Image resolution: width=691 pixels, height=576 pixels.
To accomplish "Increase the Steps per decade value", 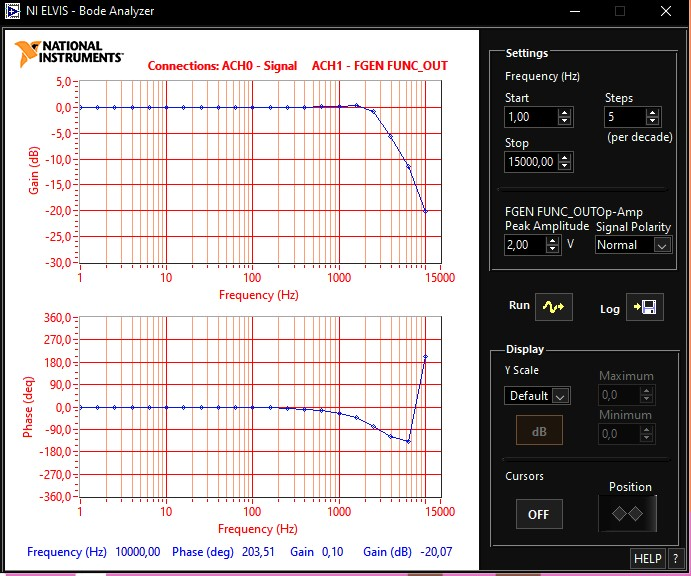I will point(652,113).
